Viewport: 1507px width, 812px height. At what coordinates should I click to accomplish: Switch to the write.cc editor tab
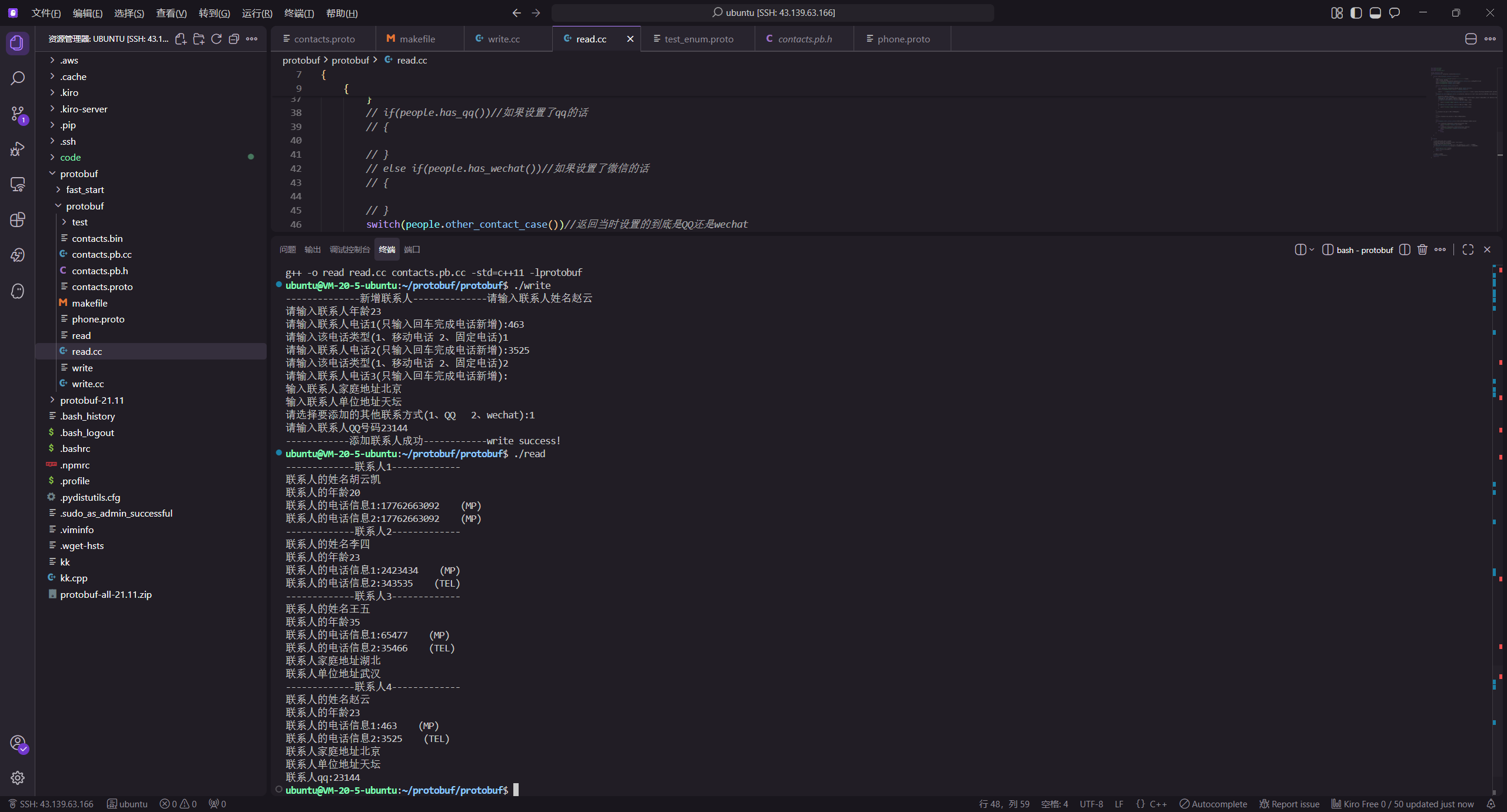point(503,39)
